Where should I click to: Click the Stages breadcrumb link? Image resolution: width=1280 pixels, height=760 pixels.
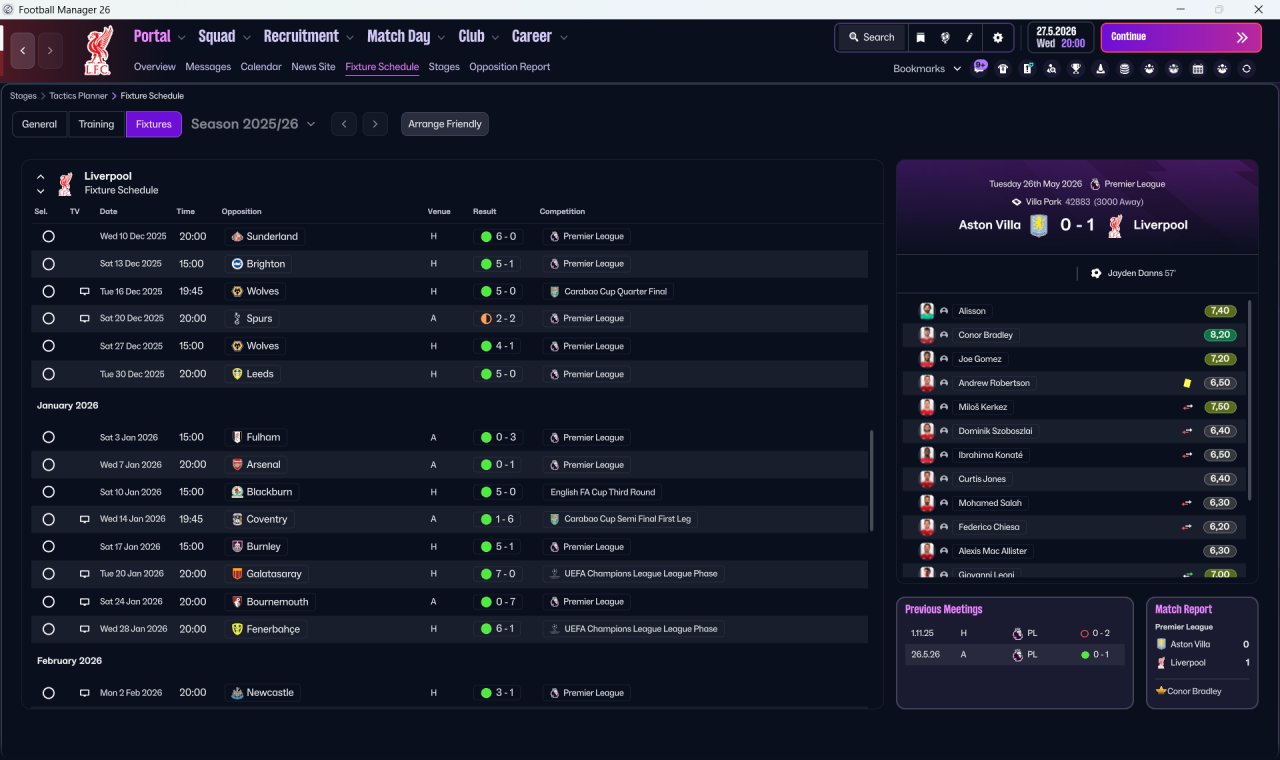point(23,96)
